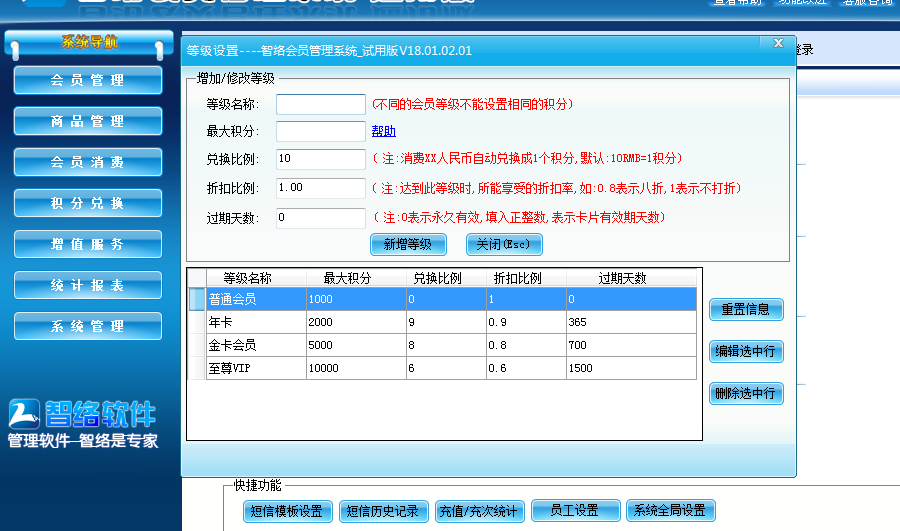Viewport: 900px width, 531px height.
Task: Click the 等级名称 input field
Action: click(321, 104)
